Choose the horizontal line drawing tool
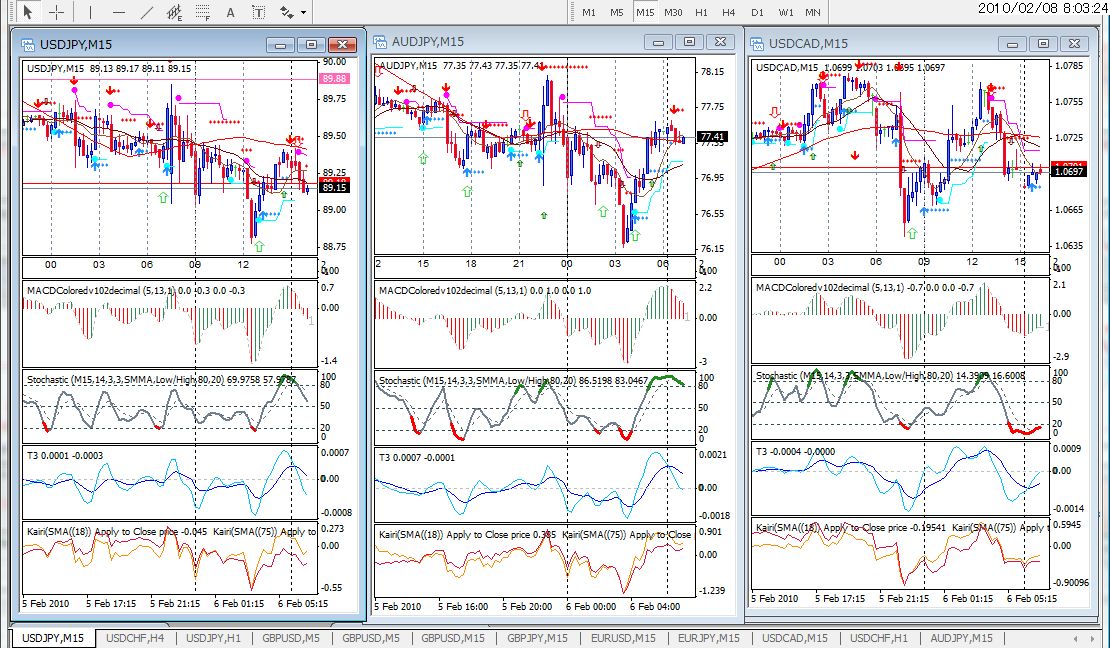This screenshot has width=1110, height=648. [118, 11]
